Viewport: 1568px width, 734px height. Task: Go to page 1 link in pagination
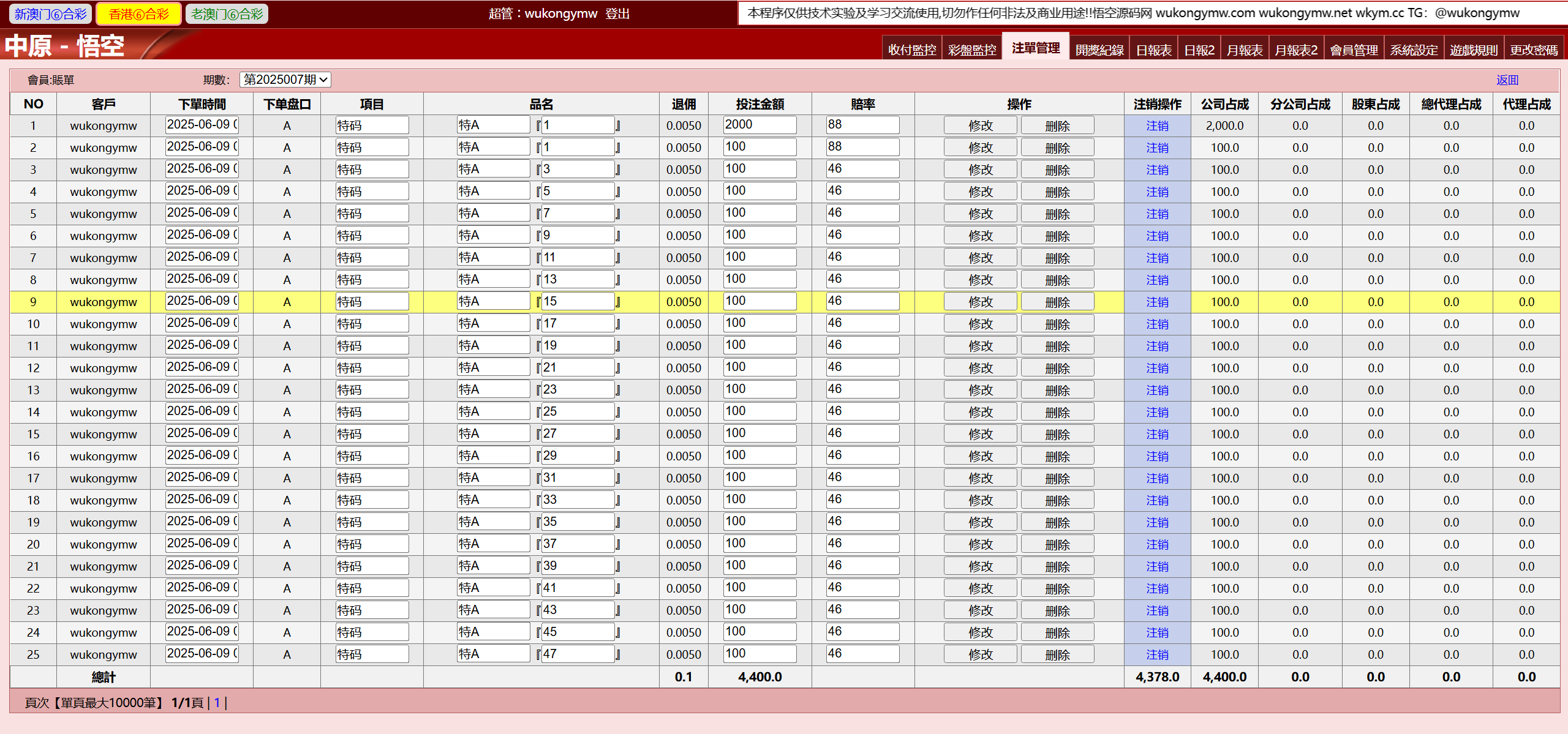217,703
